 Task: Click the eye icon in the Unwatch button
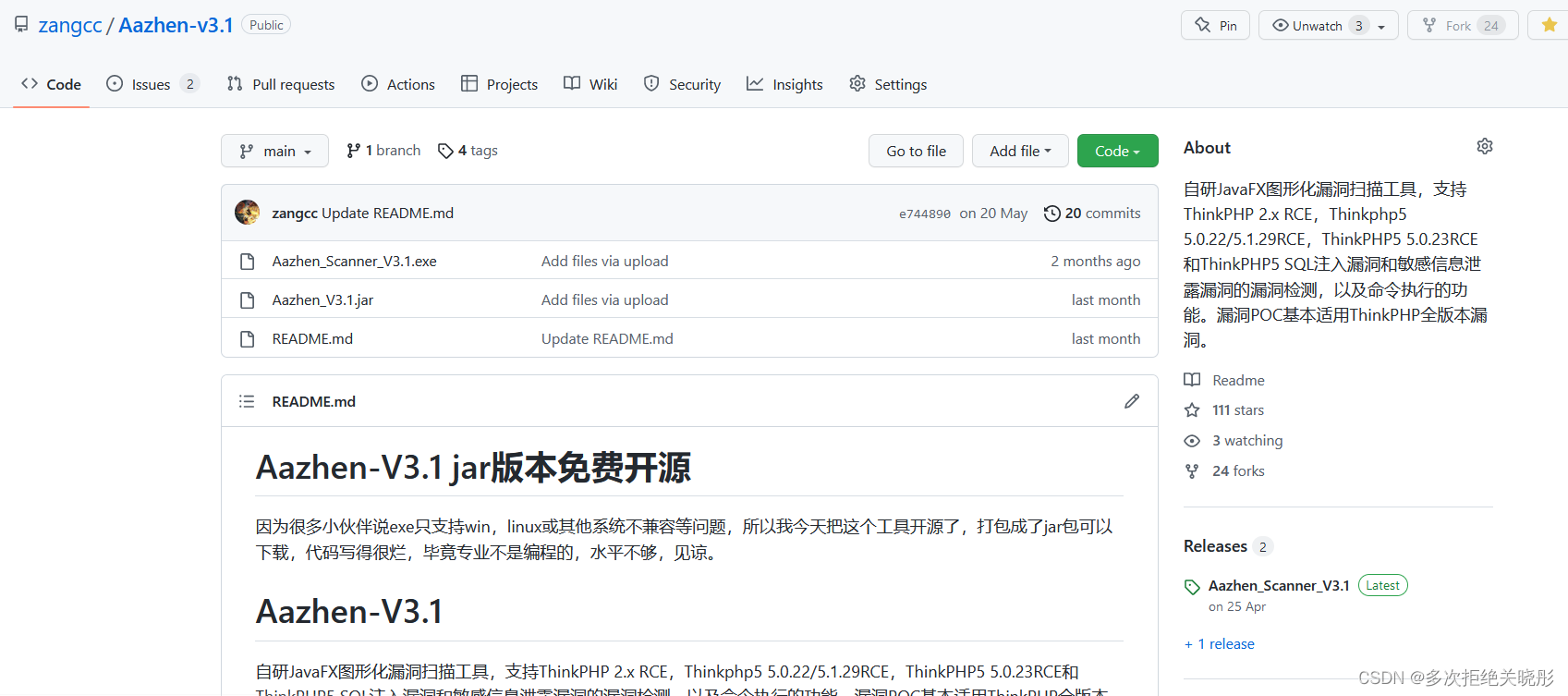pyautogui.click(x=1281, y=25)
